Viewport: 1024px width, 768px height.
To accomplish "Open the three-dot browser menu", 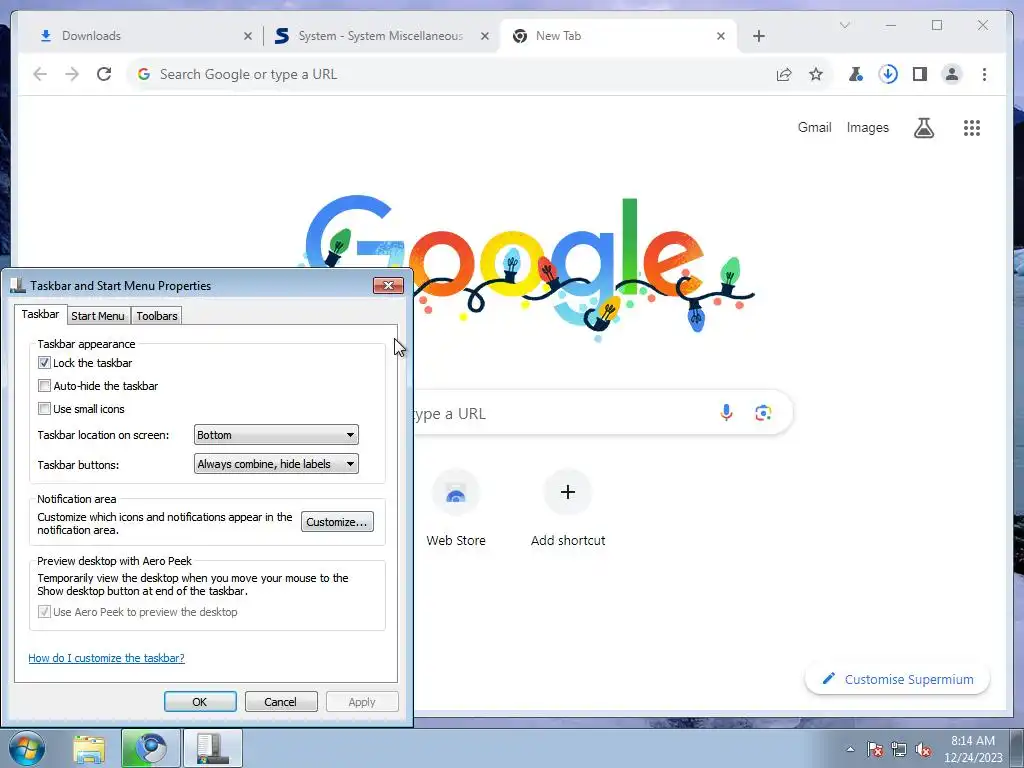I will (x=984, y=74).
